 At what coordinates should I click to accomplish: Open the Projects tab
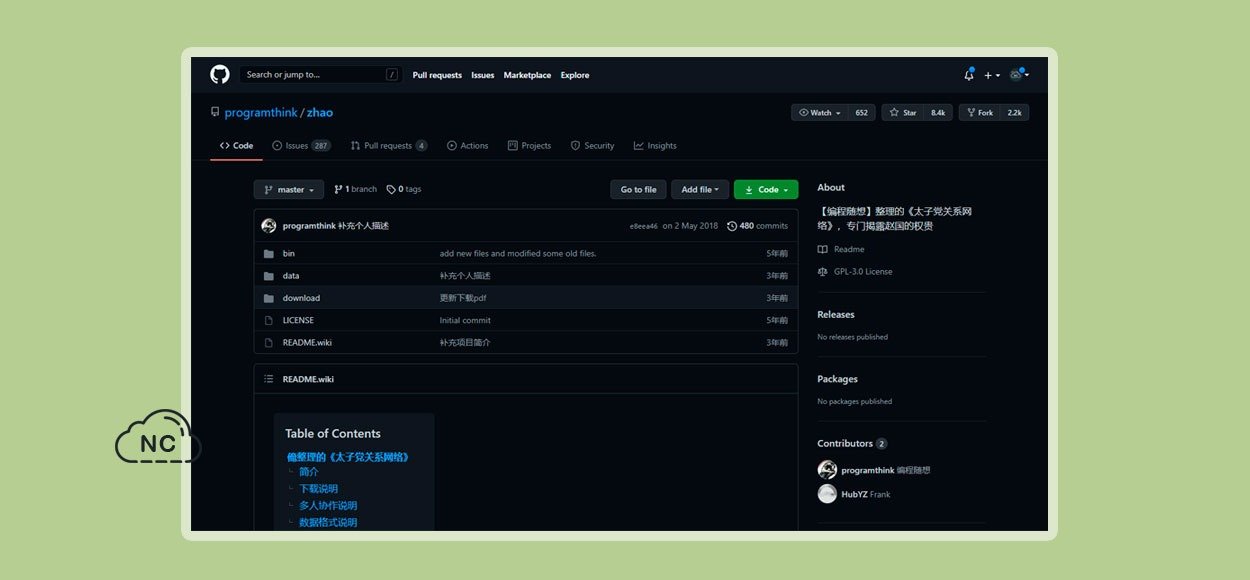529,146
